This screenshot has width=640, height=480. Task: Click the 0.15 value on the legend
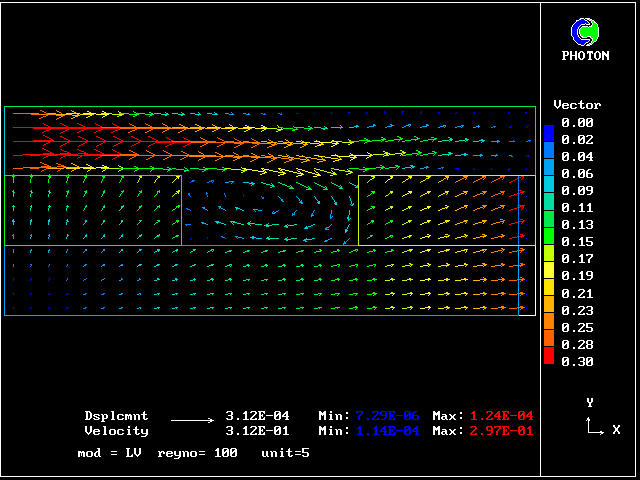click(577, 241)
